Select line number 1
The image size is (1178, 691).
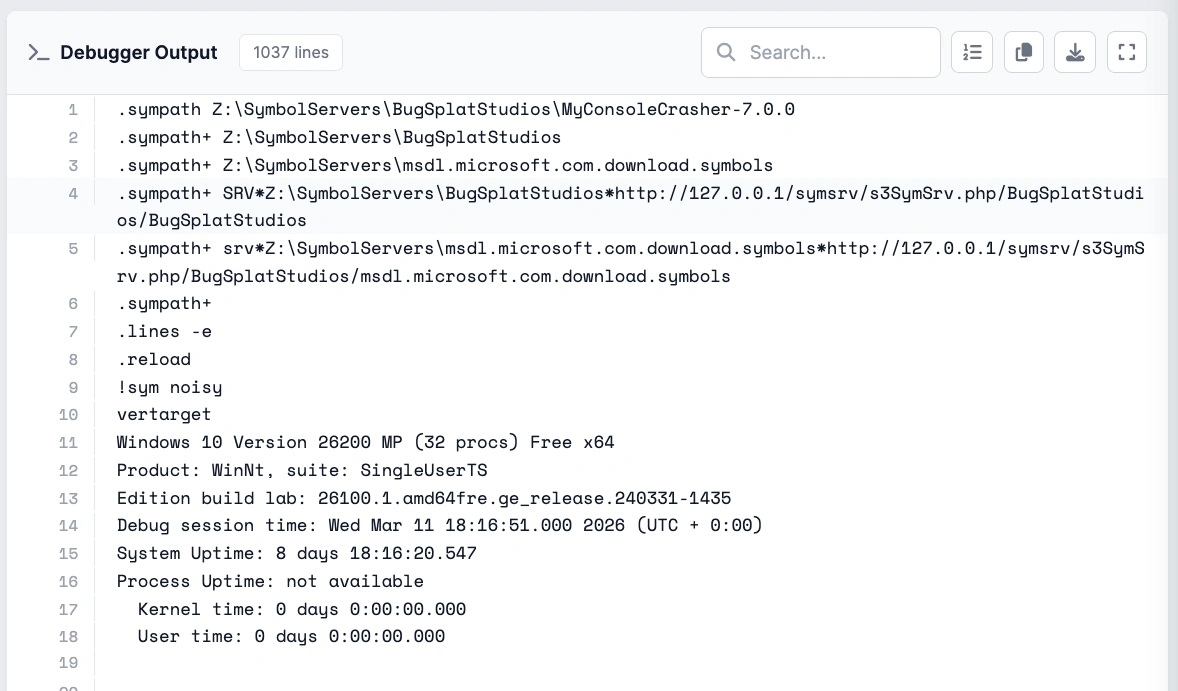coord(73,110)
